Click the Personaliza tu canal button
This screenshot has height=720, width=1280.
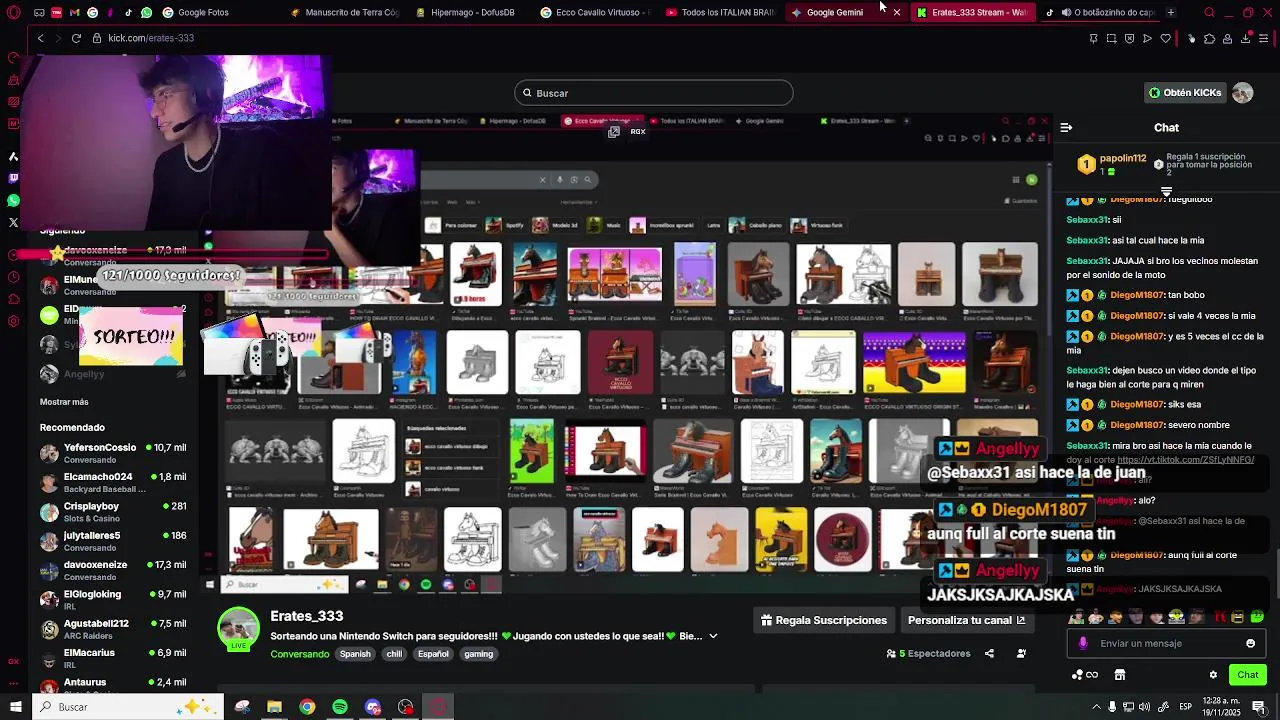coord(966,620)
